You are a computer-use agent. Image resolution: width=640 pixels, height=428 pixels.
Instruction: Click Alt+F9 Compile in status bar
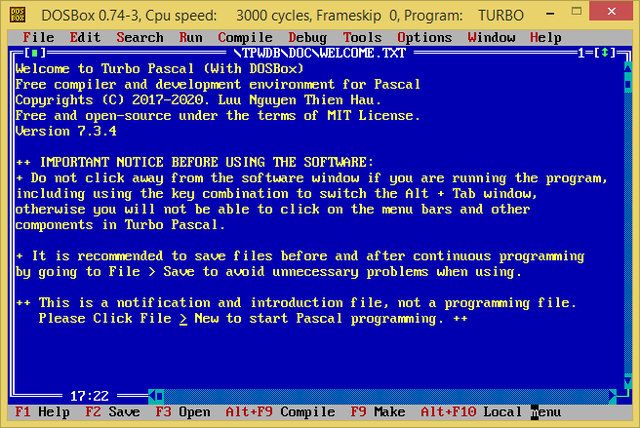280,412
